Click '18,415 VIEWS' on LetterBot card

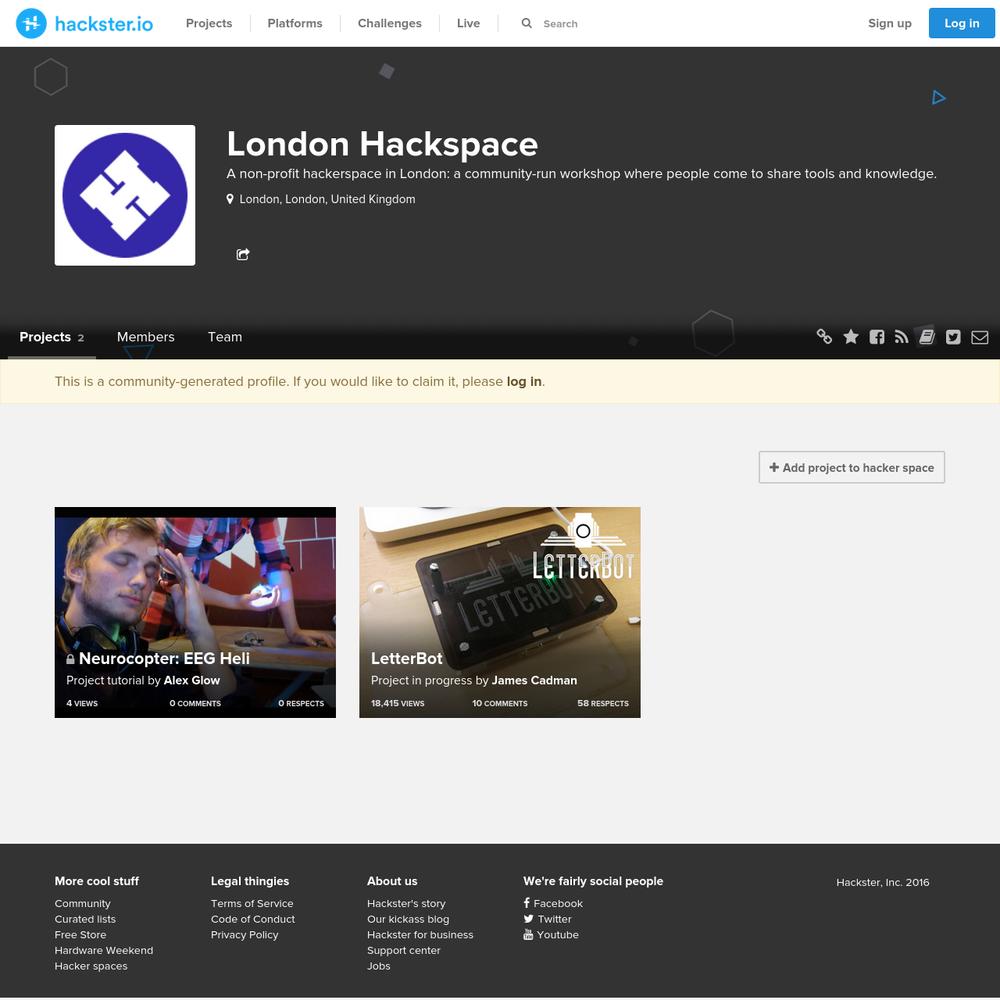[x=397, y=703]
